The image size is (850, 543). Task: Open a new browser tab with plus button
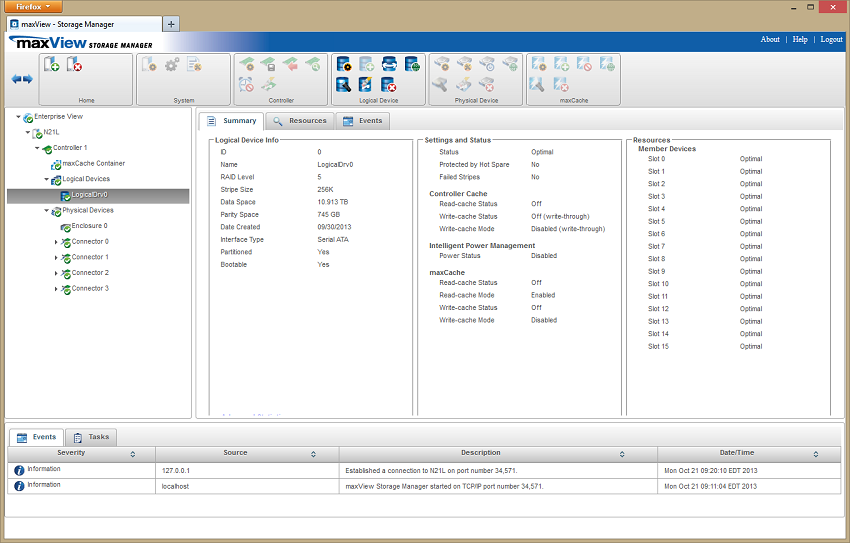(x=171, y=24)
